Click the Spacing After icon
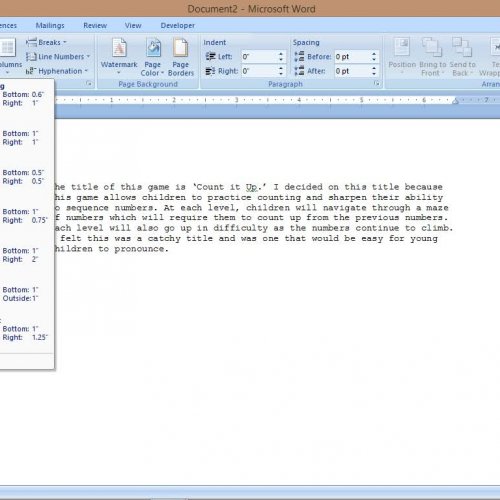Viewport: 500px width, 500px height. tap(299, 71)
